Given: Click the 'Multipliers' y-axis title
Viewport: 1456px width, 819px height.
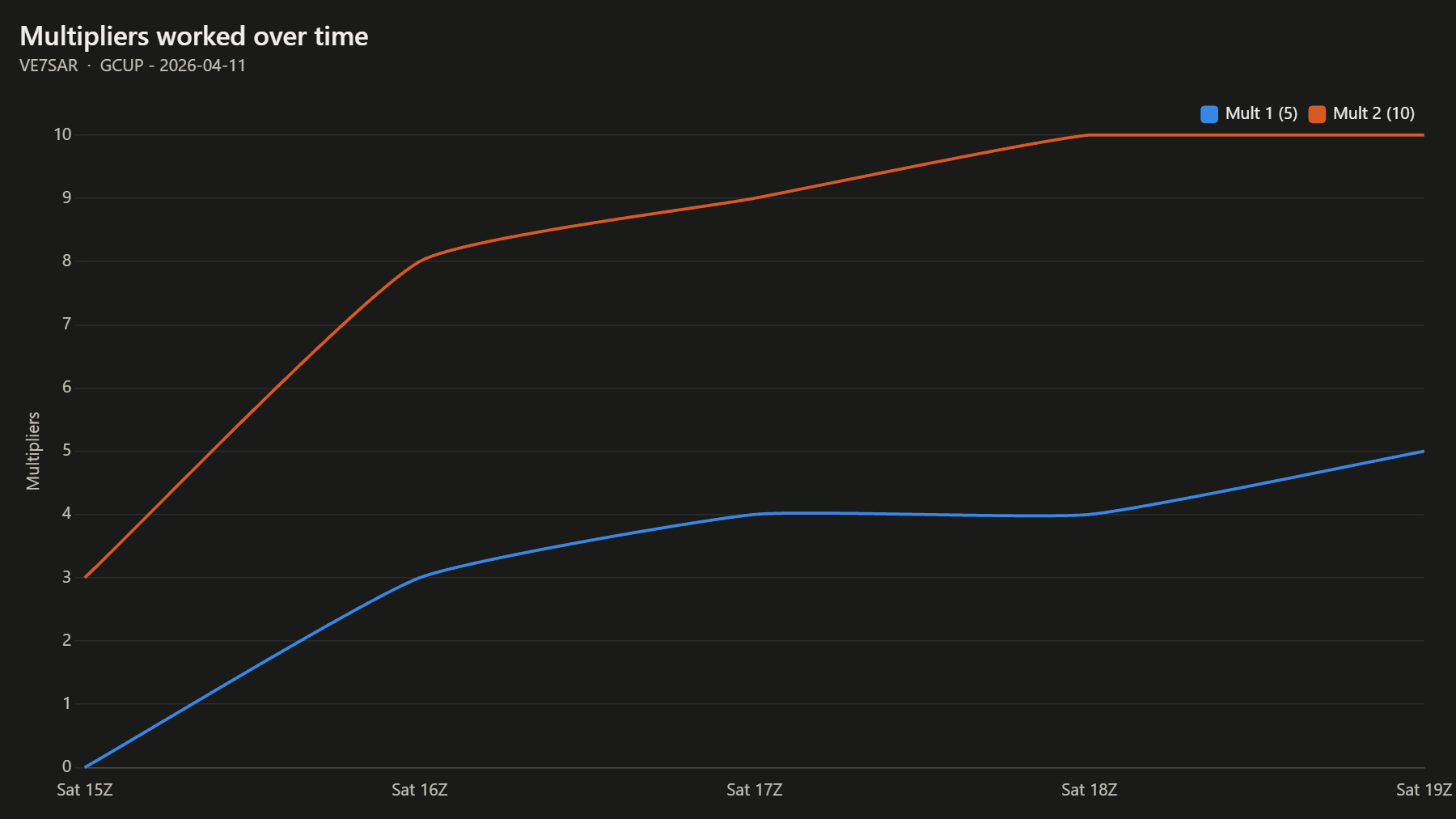Looking at the screenshot, I should pos(33,451).
